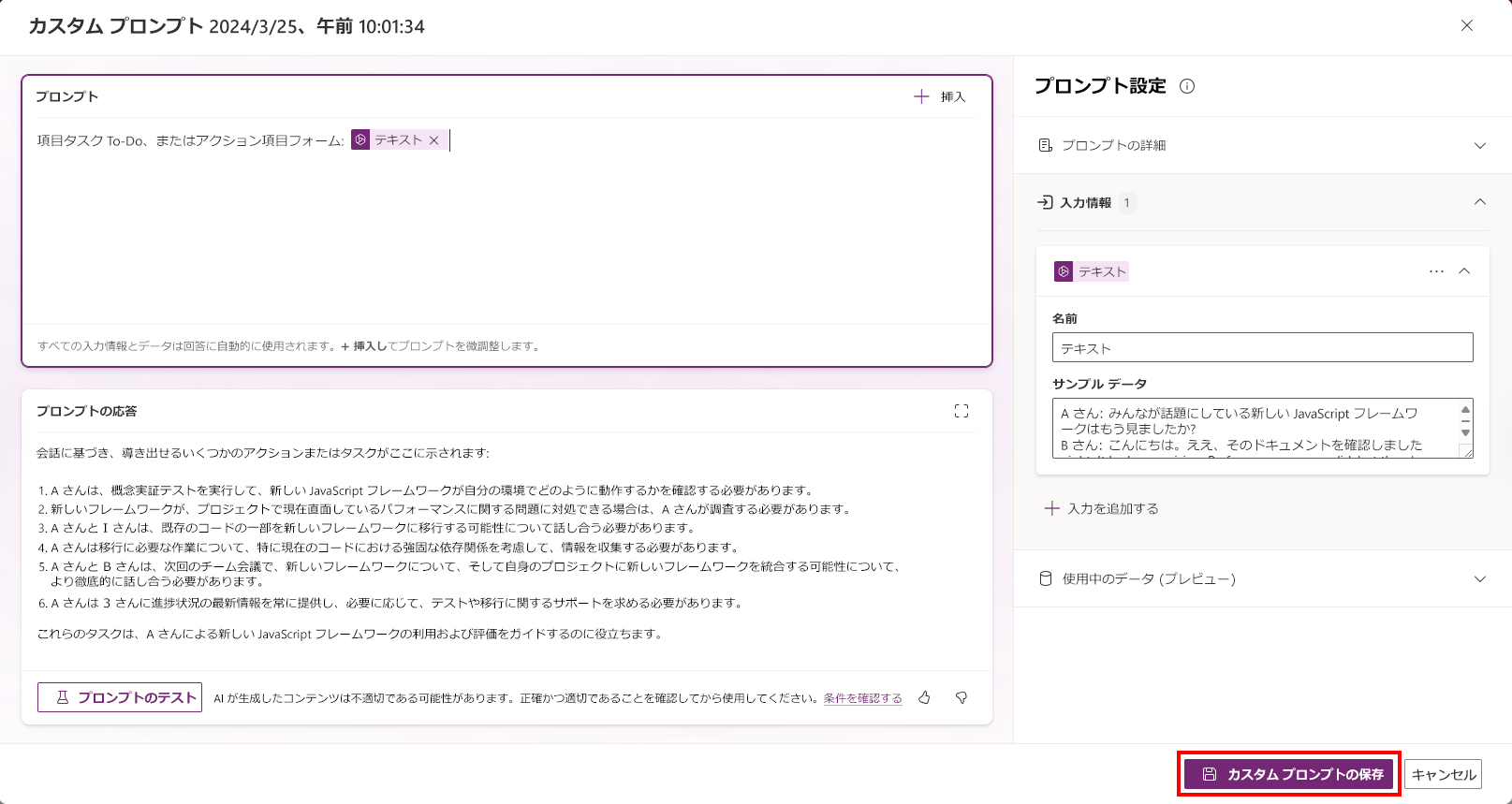
Task: Click the save icon in カスタム プロンプトの保存
Action: tap(1210, 774)
